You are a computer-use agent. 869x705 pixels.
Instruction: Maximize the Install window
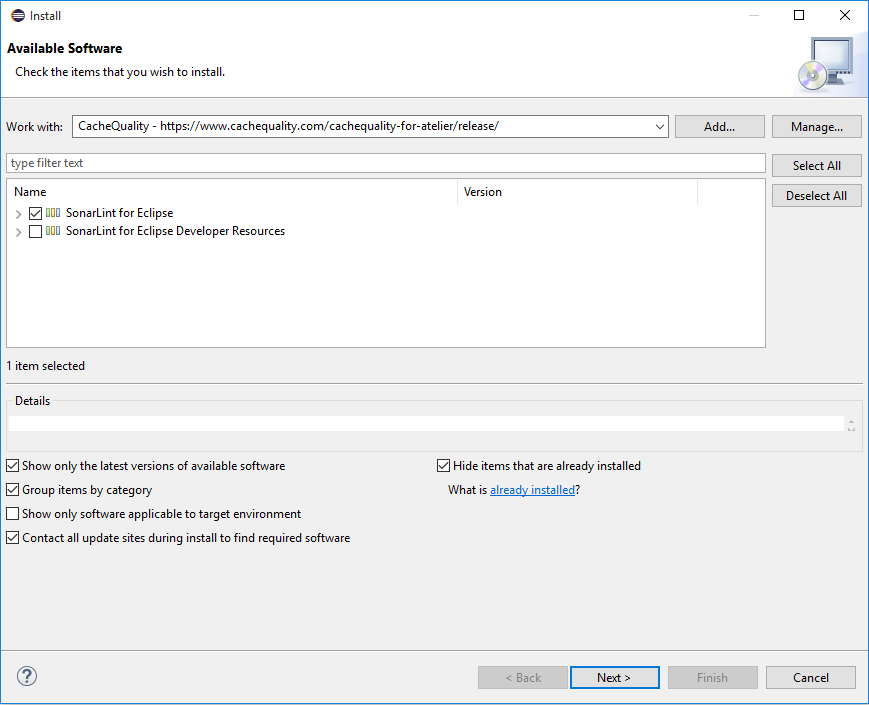[x=799, y=15]
